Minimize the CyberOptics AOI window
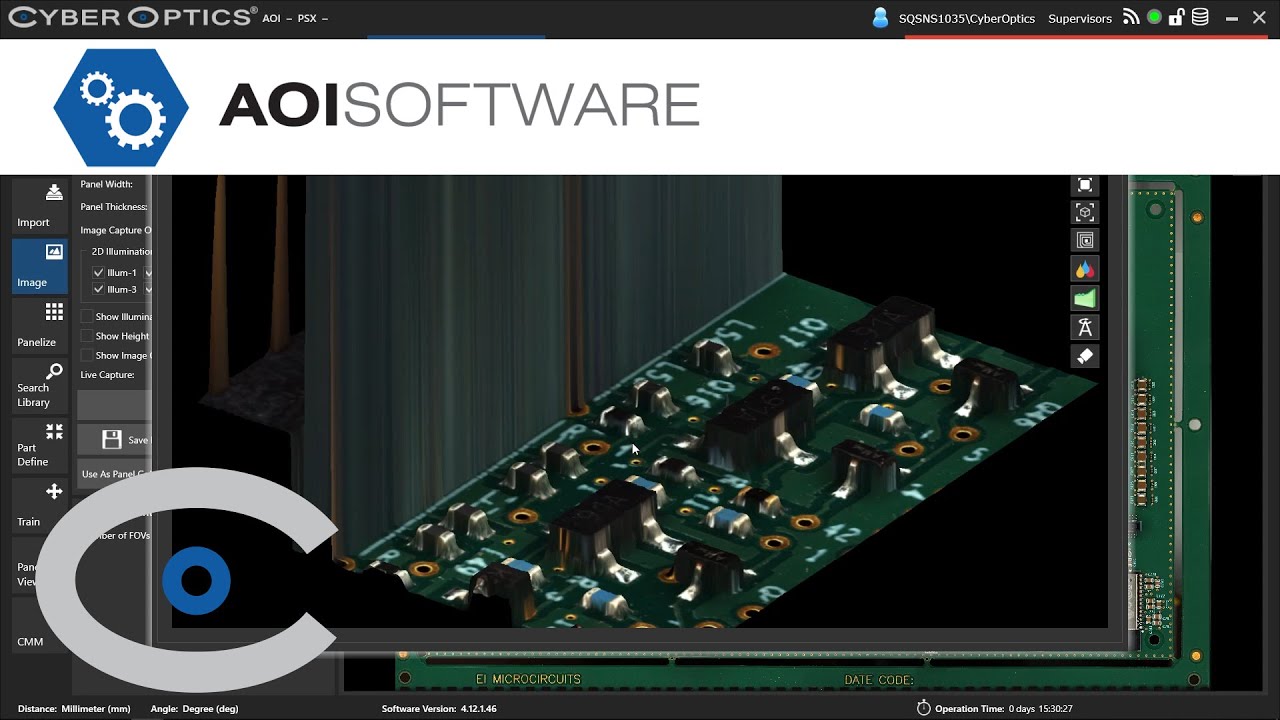The height and width of the screenshot is (720, 1280). click(x=1232, y=18)
